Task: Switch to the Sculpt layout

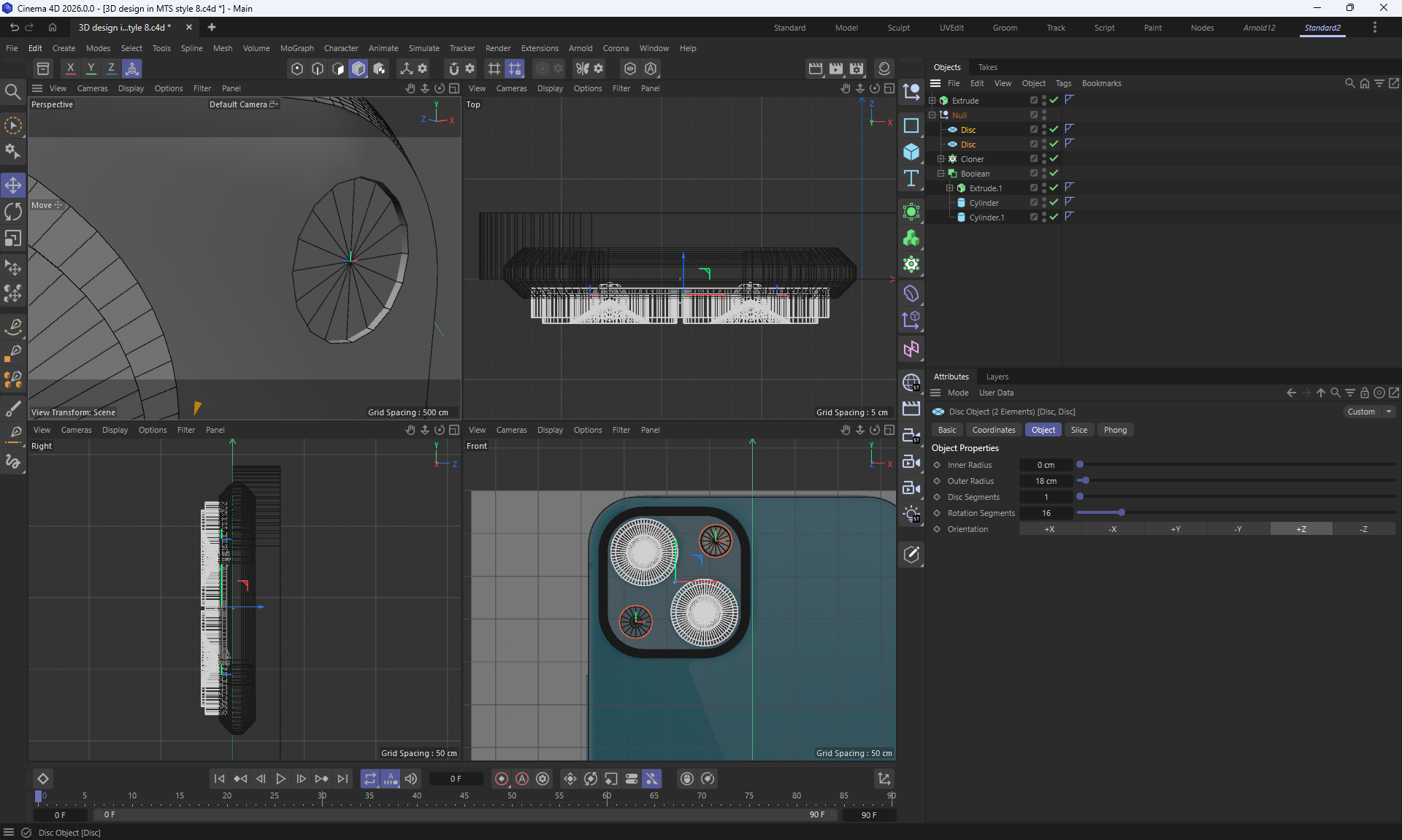Action: (x=898, y=28)
